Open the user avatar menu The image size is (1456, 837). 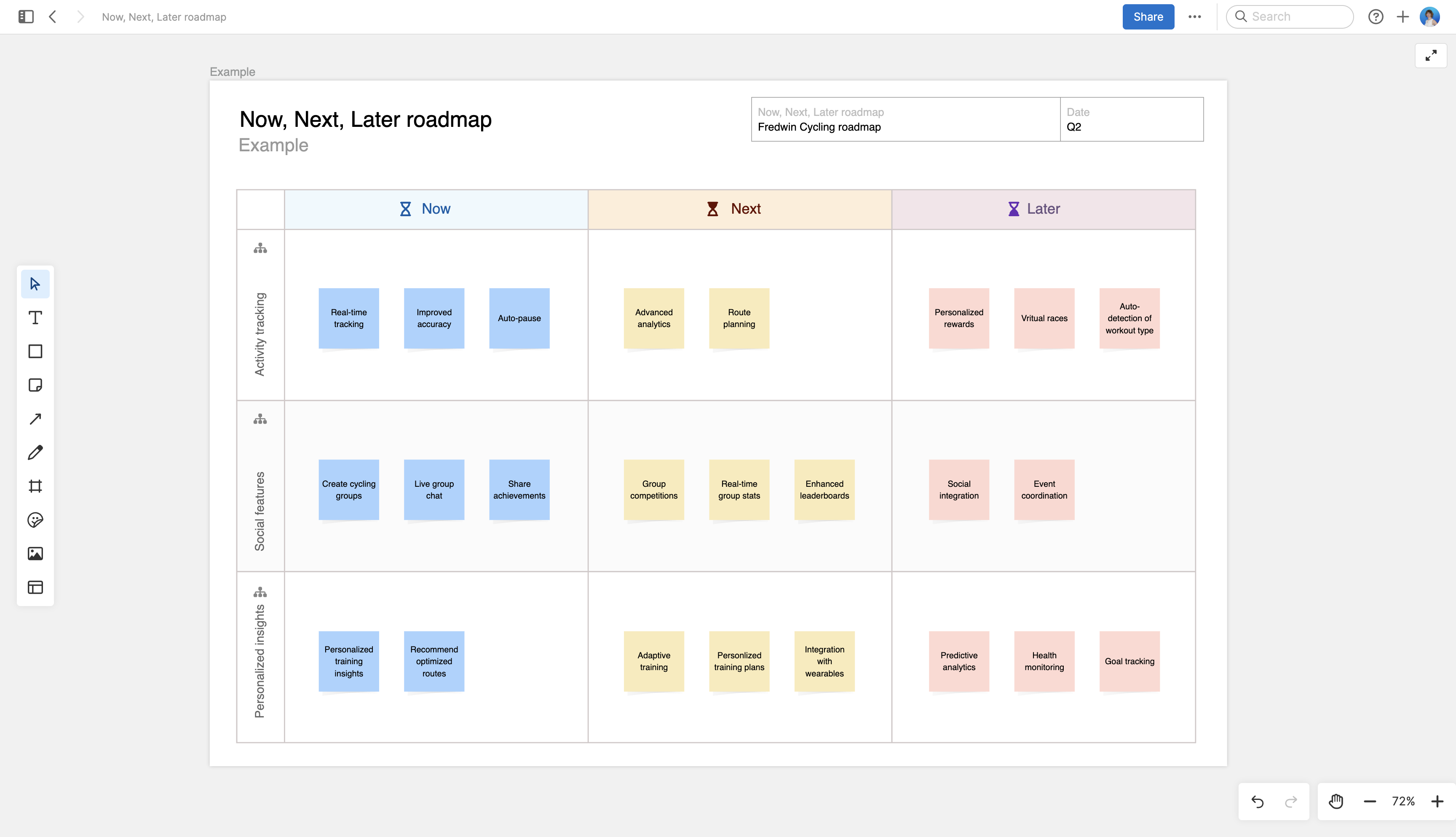pos(1429,17)
